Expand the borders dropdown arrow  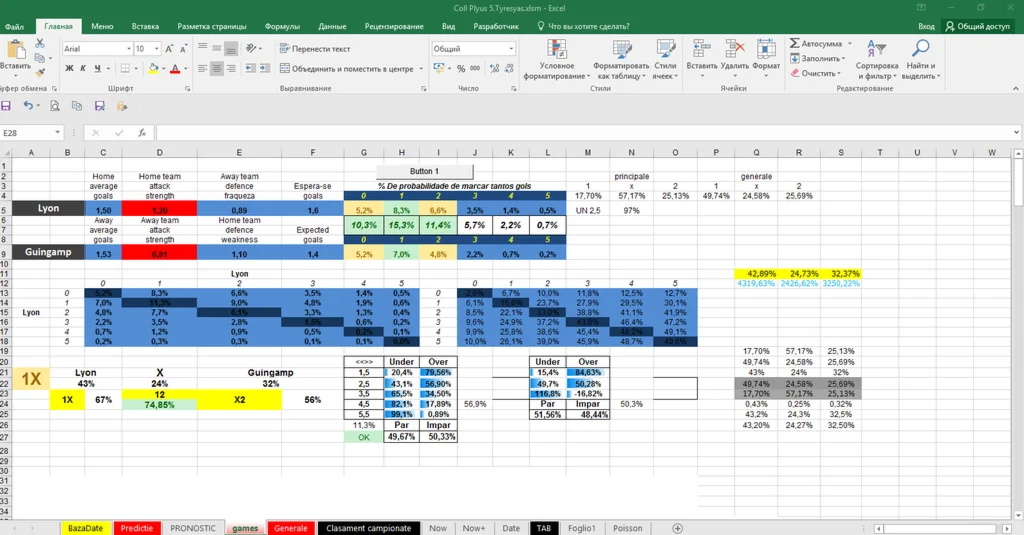tap(136, 69)
